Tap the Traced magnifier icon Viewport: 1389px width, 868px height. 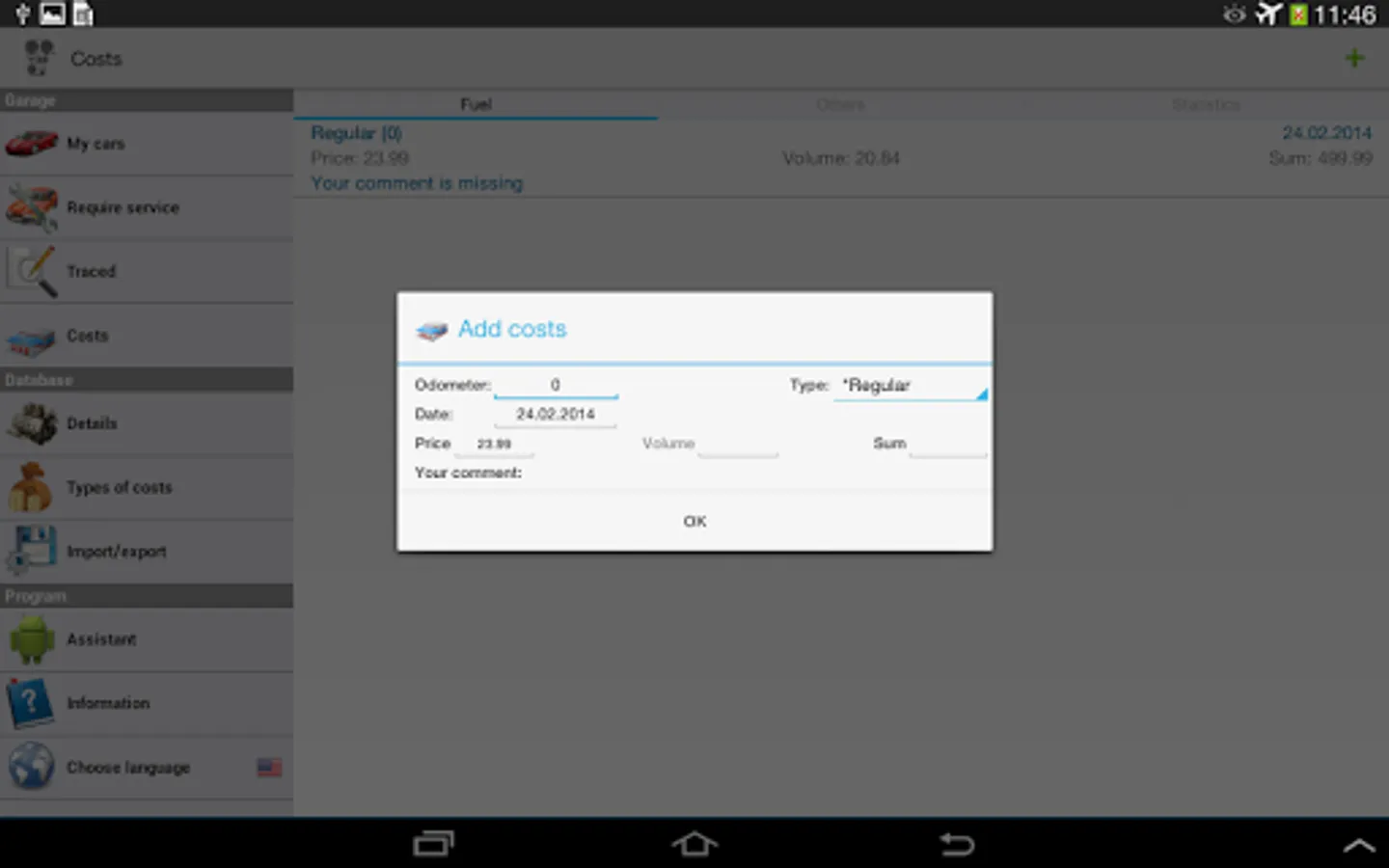tap(32, 272)
